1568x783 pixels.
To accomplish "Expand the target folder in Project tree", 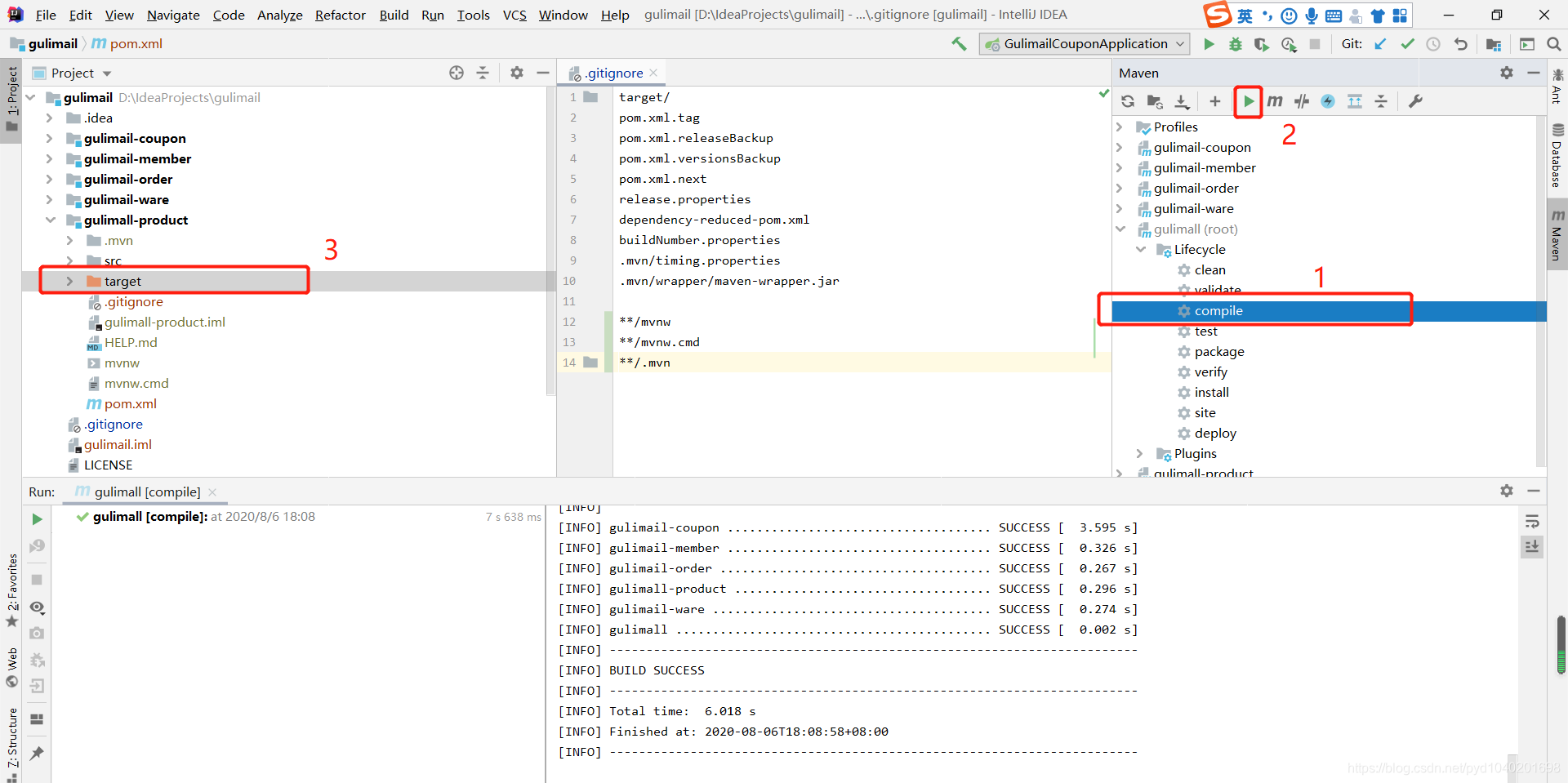I will 69,282.
